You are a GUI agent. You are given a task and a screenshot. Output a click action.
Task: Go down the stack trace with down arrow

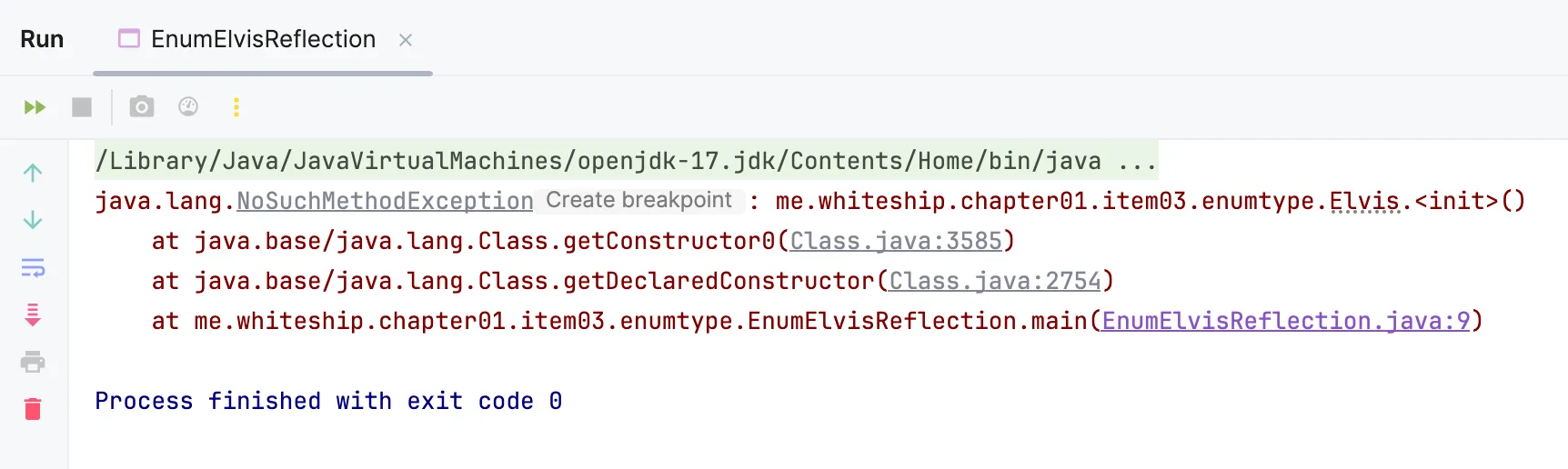(33, 220)
